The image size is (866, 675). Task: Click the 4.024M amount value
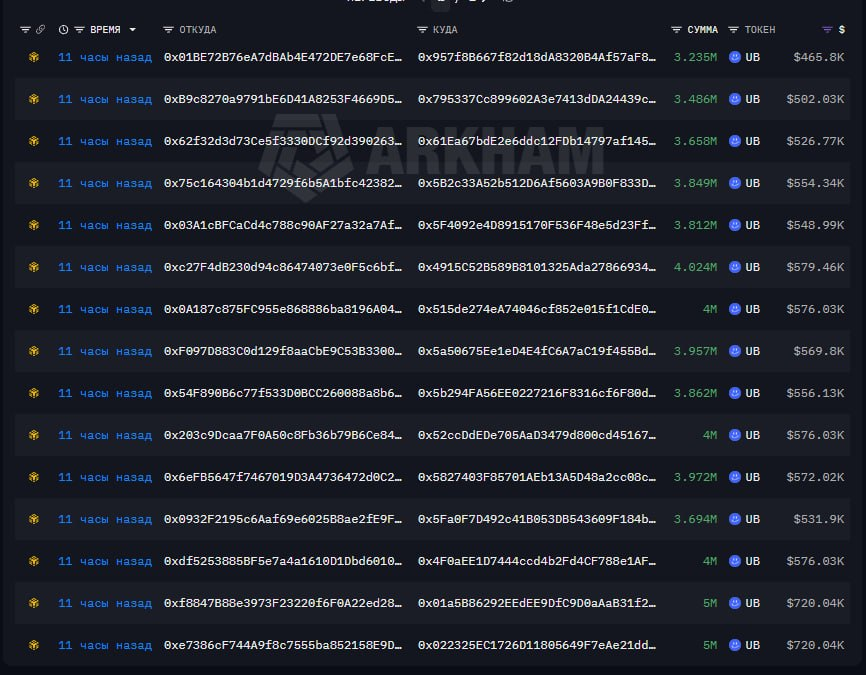(695, 267)
